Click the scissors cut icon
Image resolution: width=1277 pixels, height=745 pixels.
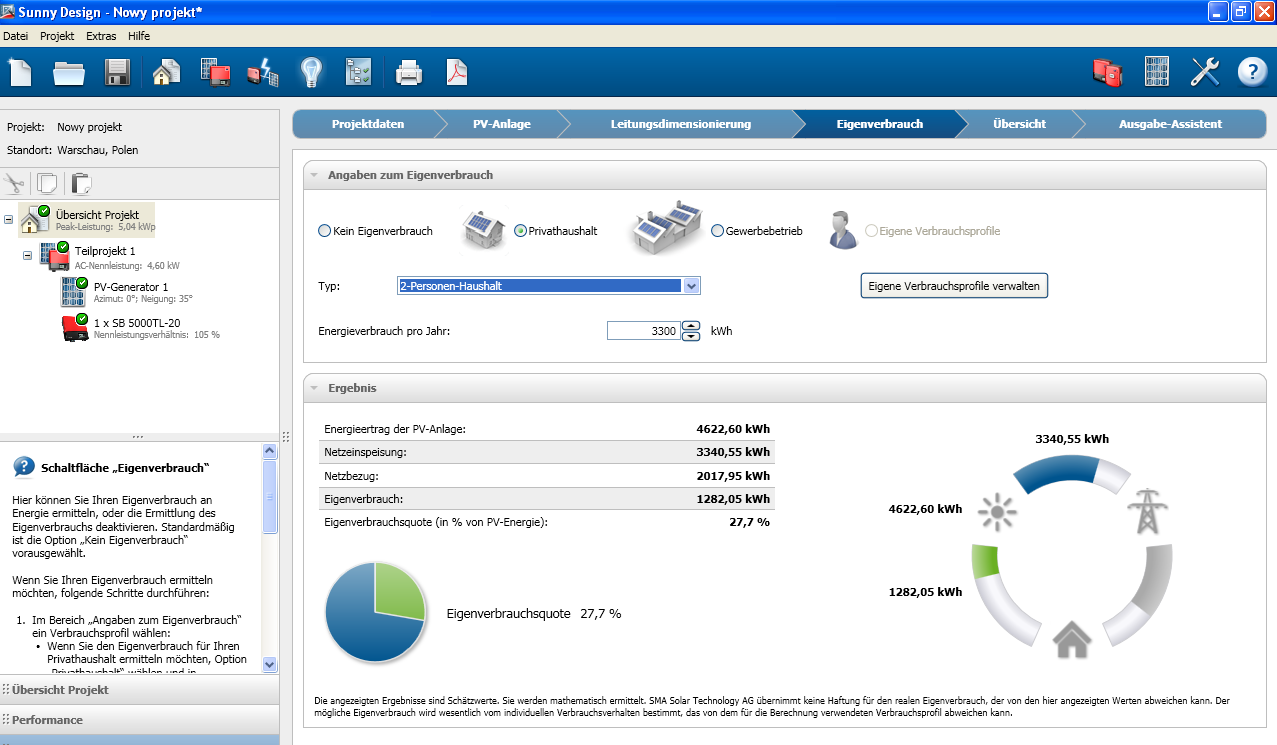(x=14, y=184)
